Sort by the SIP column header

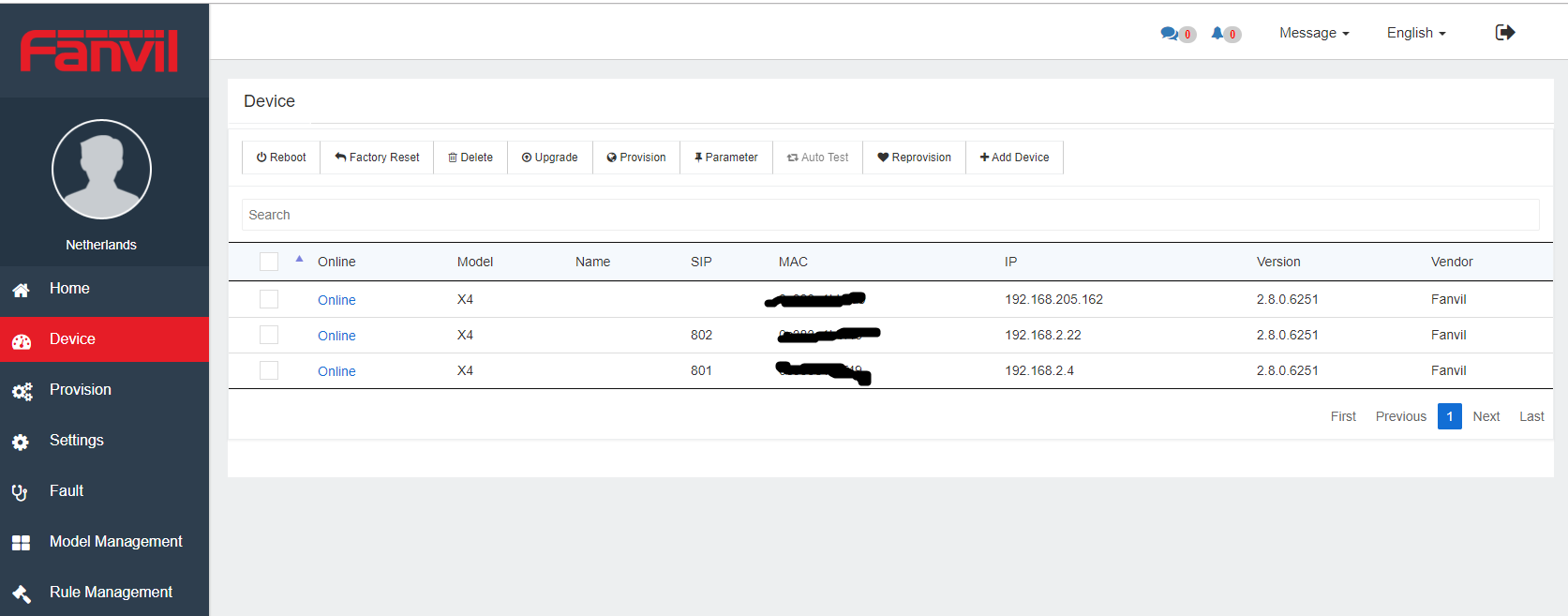[x=701, y=262]
